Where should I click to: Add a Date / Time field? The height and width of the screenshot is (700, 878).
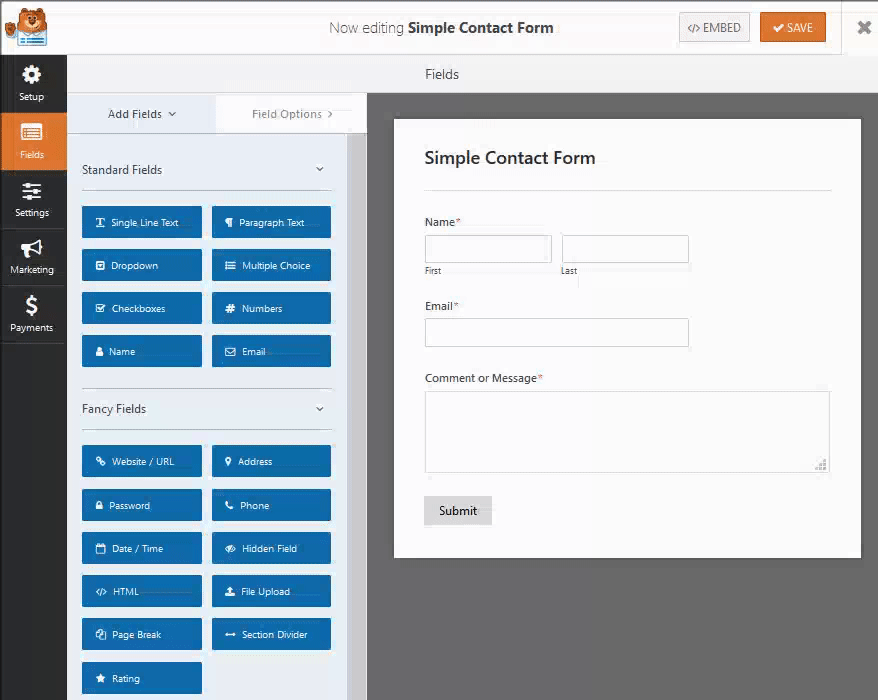[x=142, y=548]
